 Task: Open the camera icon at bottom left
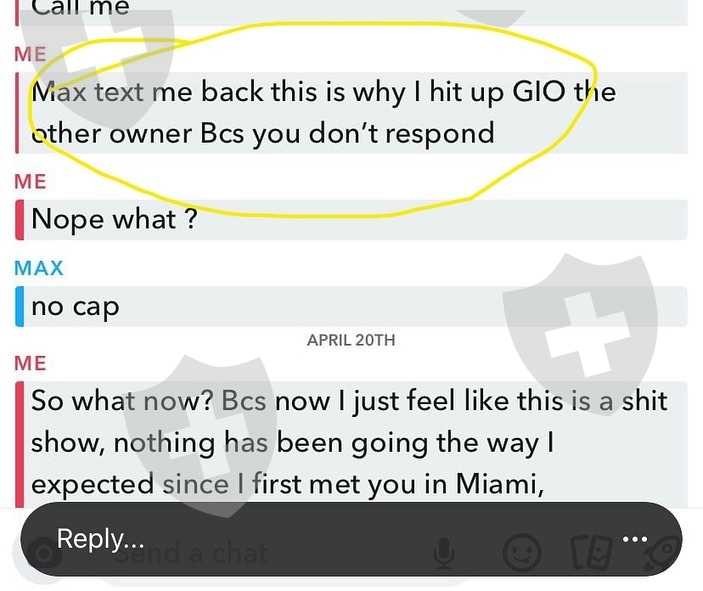tap(44, 553)
